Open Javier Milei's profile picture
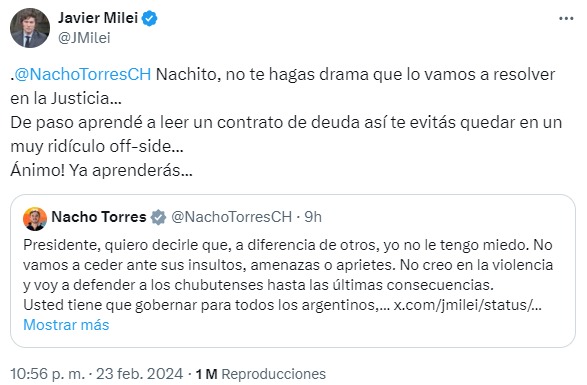This screenshot has width=587, height=385. 30,28
